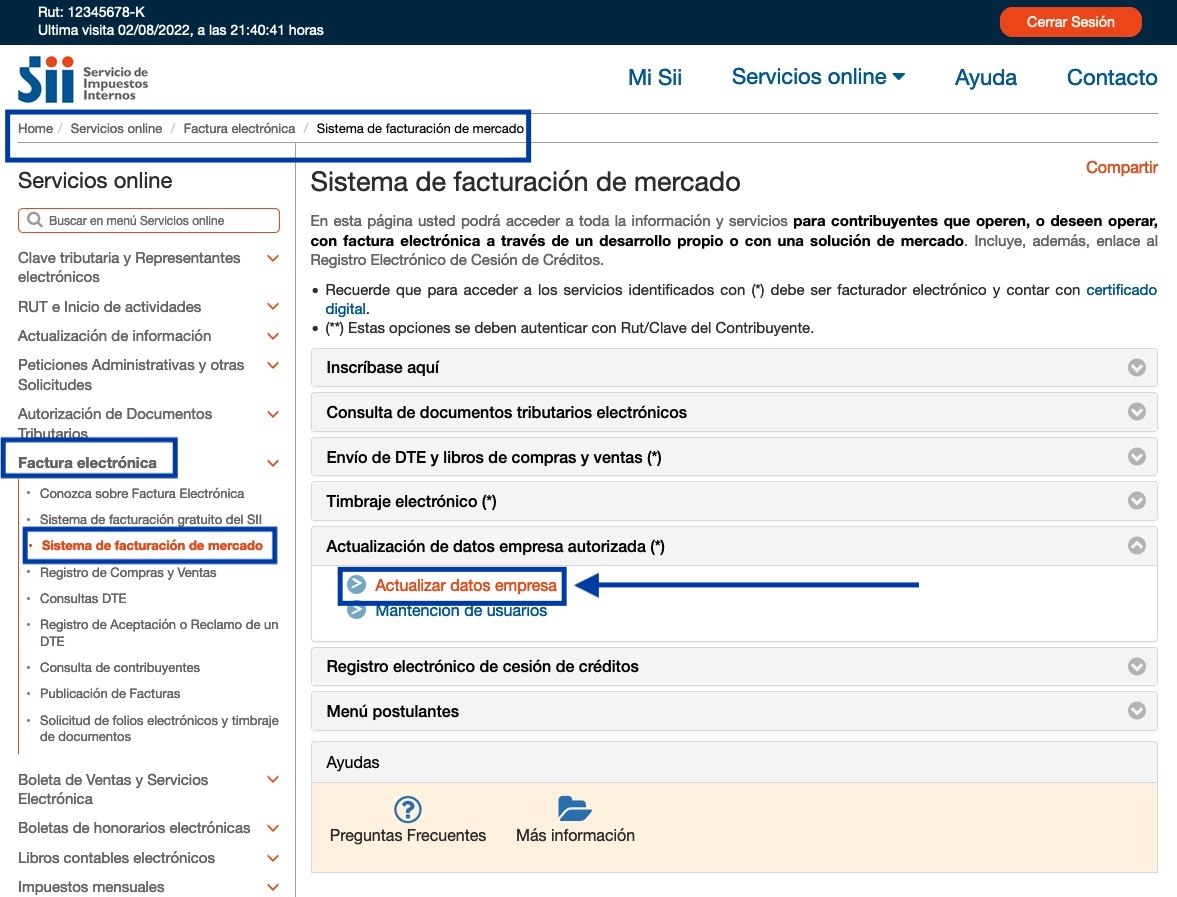
Task: Click Compartir link at top right
Action: coord(1121,168)
